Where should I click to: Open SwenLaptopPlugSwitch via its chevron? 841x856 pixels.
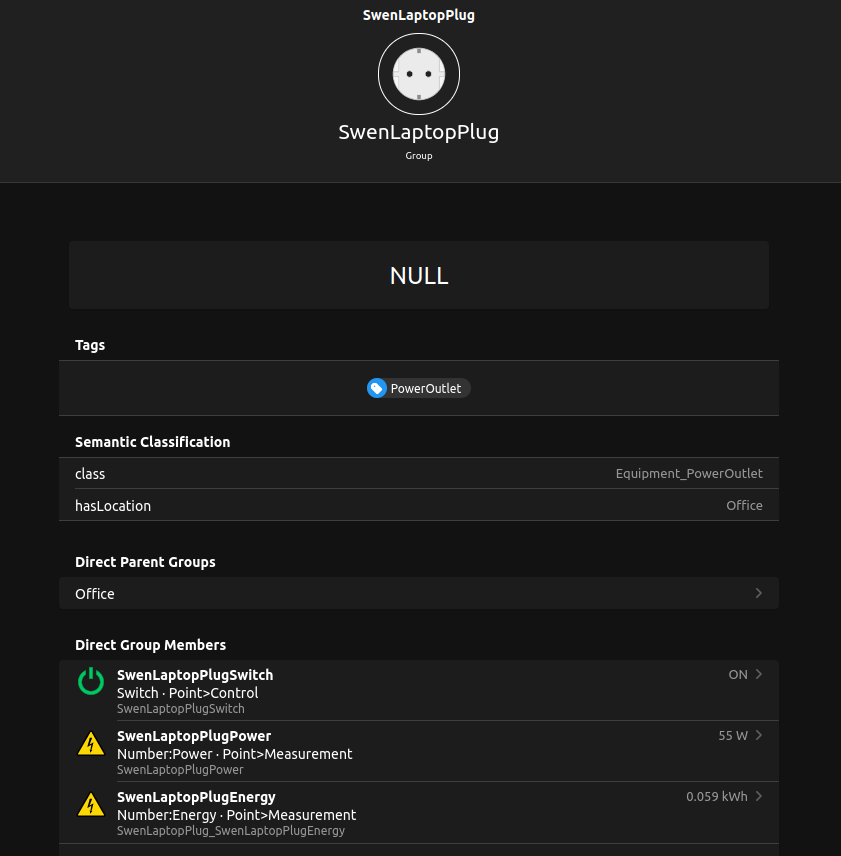pos(759,674)
